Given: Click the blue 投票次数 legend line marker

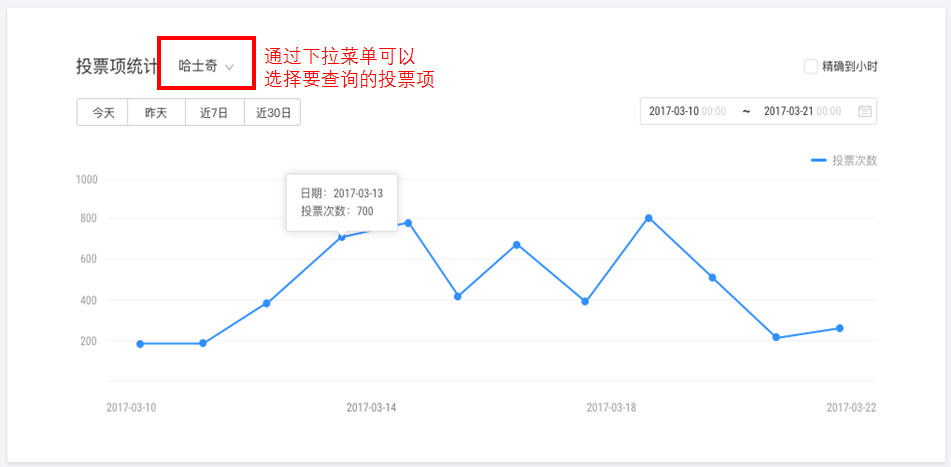Looking at the screenshot, I should (818, 160).
